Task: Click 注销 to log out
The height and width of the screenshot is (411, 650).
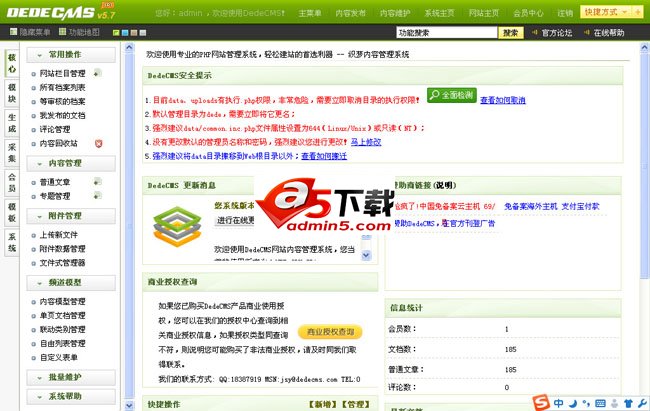Action: coord(565,13)
